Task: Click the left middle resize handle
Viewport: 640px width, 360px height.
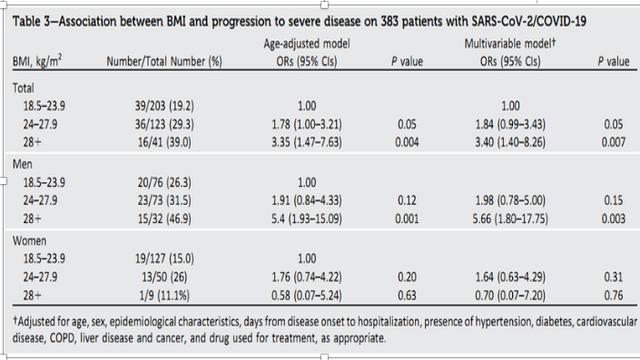Action: (2, 181)
